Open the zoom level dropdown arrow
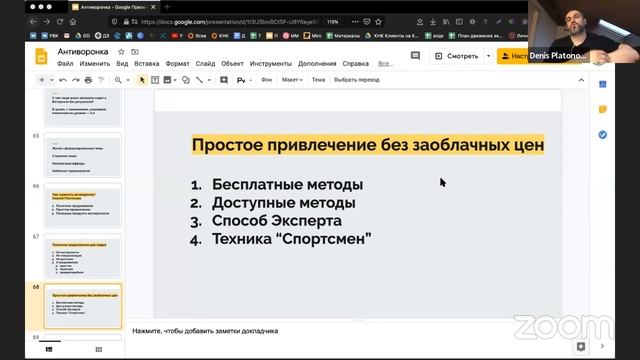Viewport: 640px width, 360px height. coord(128,80)
